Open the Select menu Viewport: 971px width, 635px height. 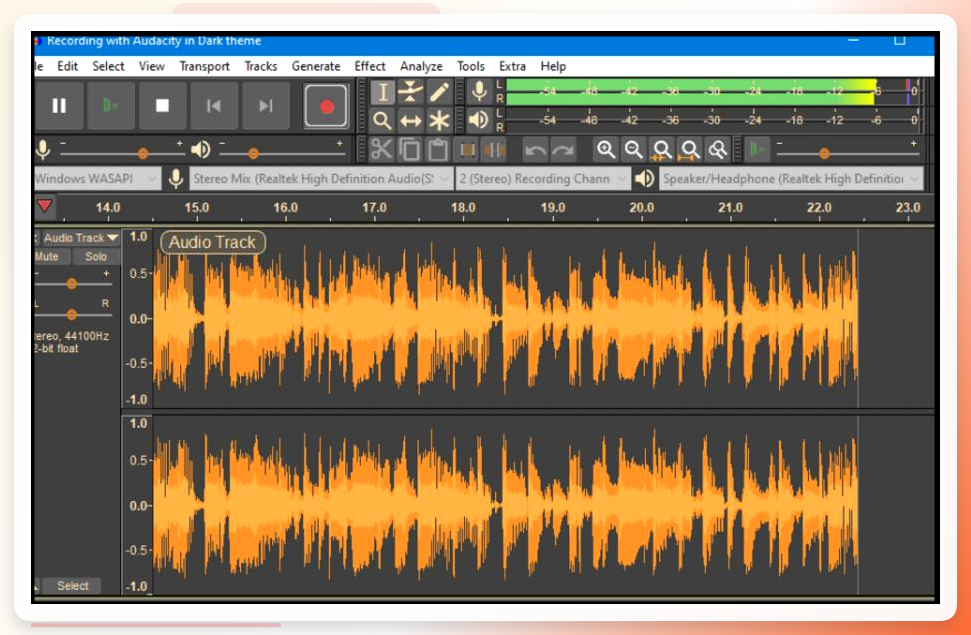pyautogui.click(x=108, y=66)
